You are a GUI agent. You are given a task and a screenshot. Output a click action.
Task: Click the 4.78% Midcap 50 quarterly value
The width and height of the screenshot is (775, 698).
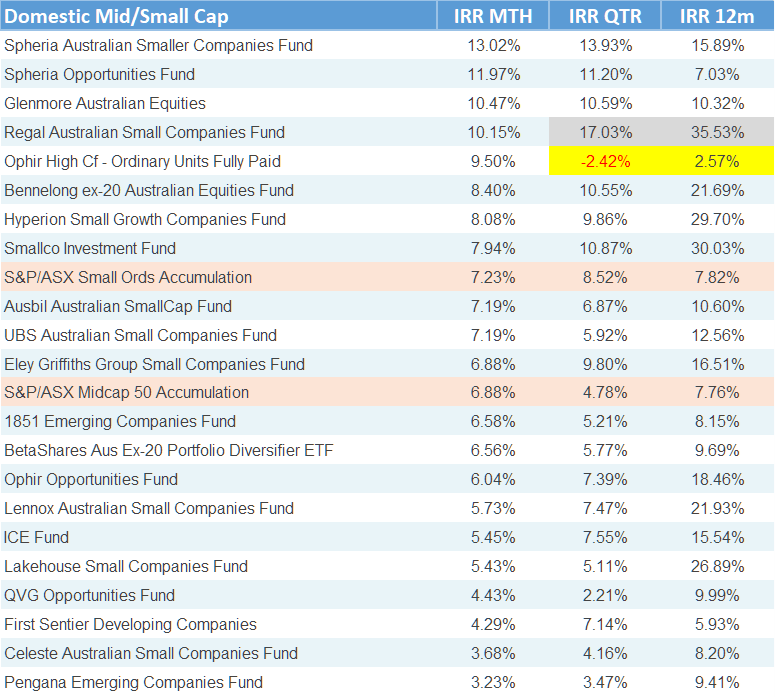[605, 393]
